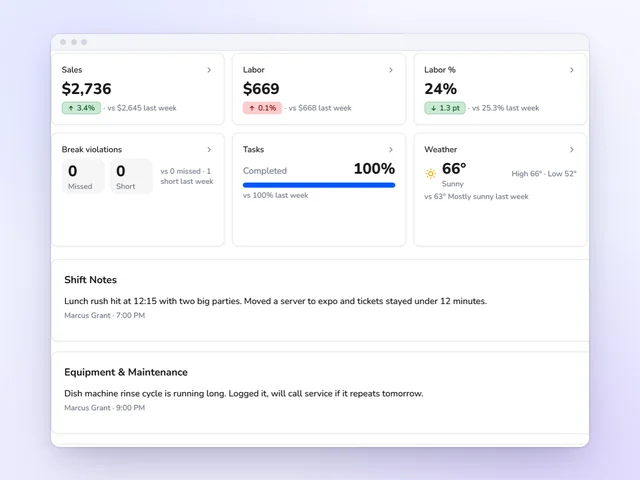
Task: Click the Weather card title
Action: click(440, 149)
